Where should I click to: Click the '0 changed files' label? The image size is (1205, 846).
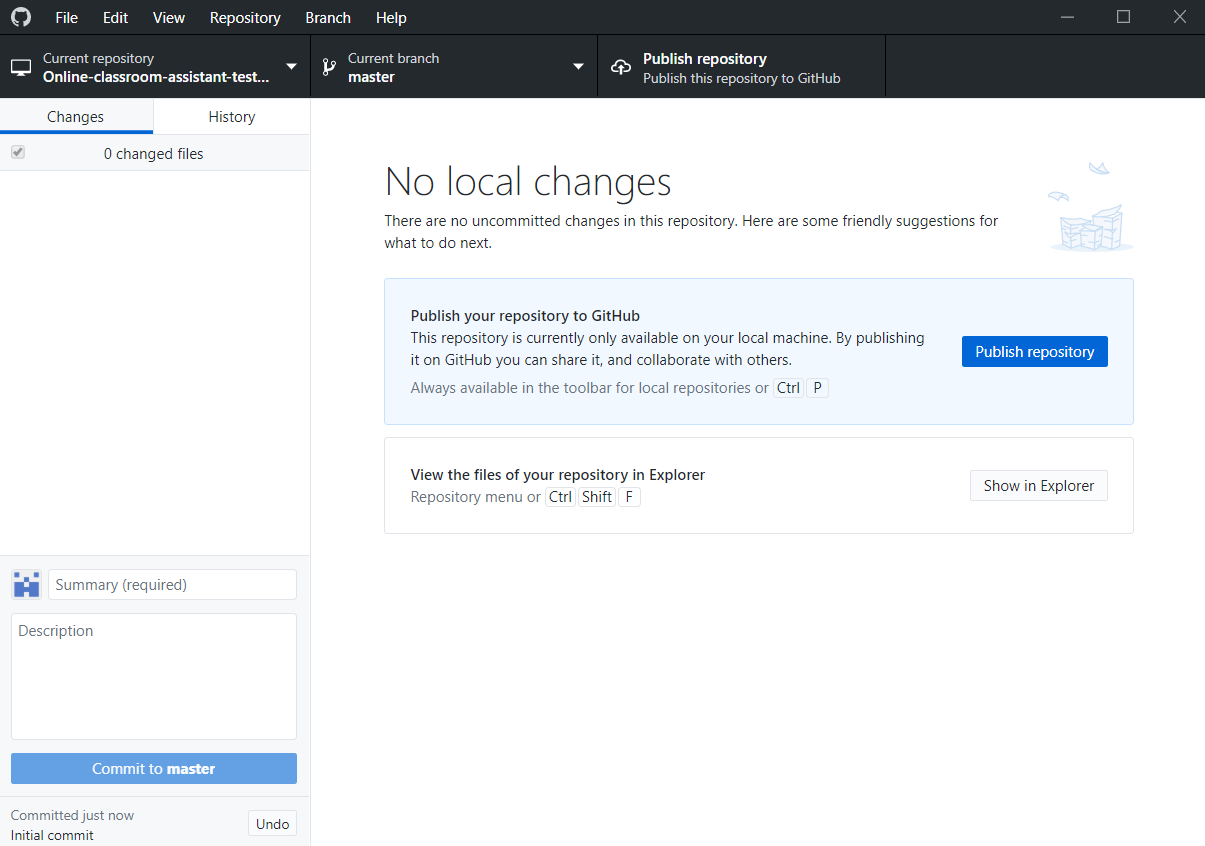[x=153, y=153]
